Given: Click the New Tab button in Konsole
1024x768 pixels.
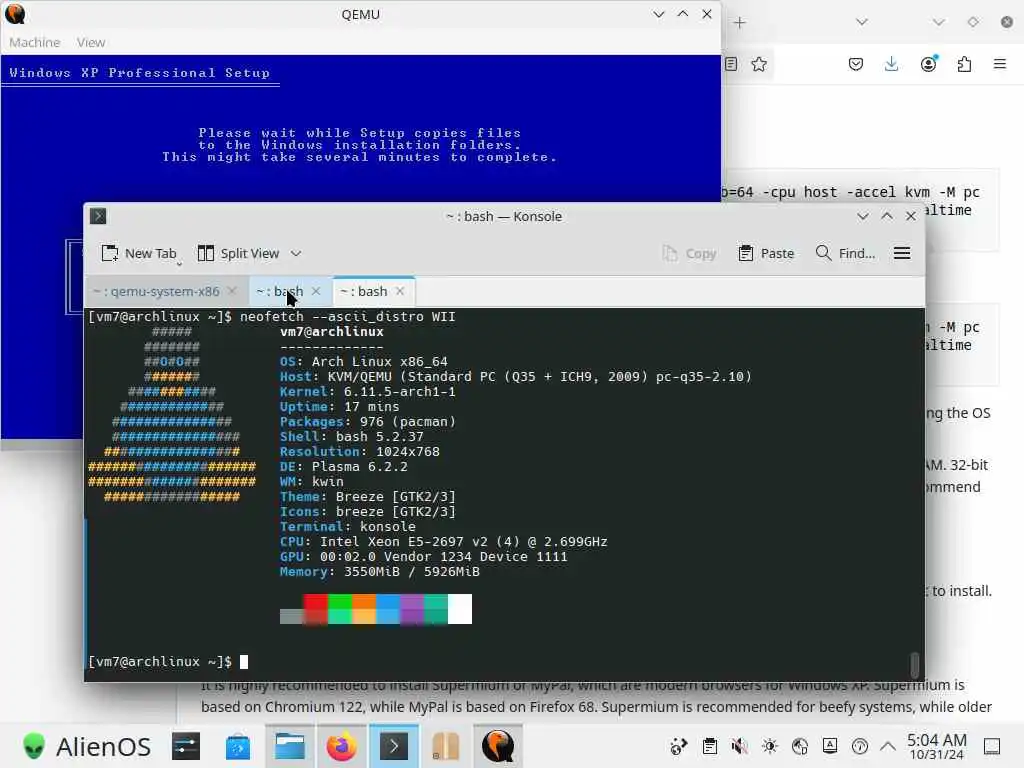Looking at the screenshot, I should click(x=138, y=253).
